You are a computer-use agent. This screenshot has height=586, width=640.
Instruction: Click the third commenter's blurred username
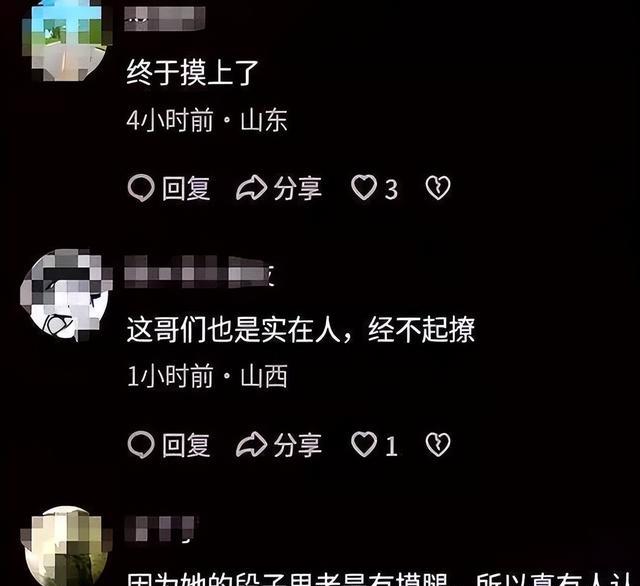(x=162, y=529)
